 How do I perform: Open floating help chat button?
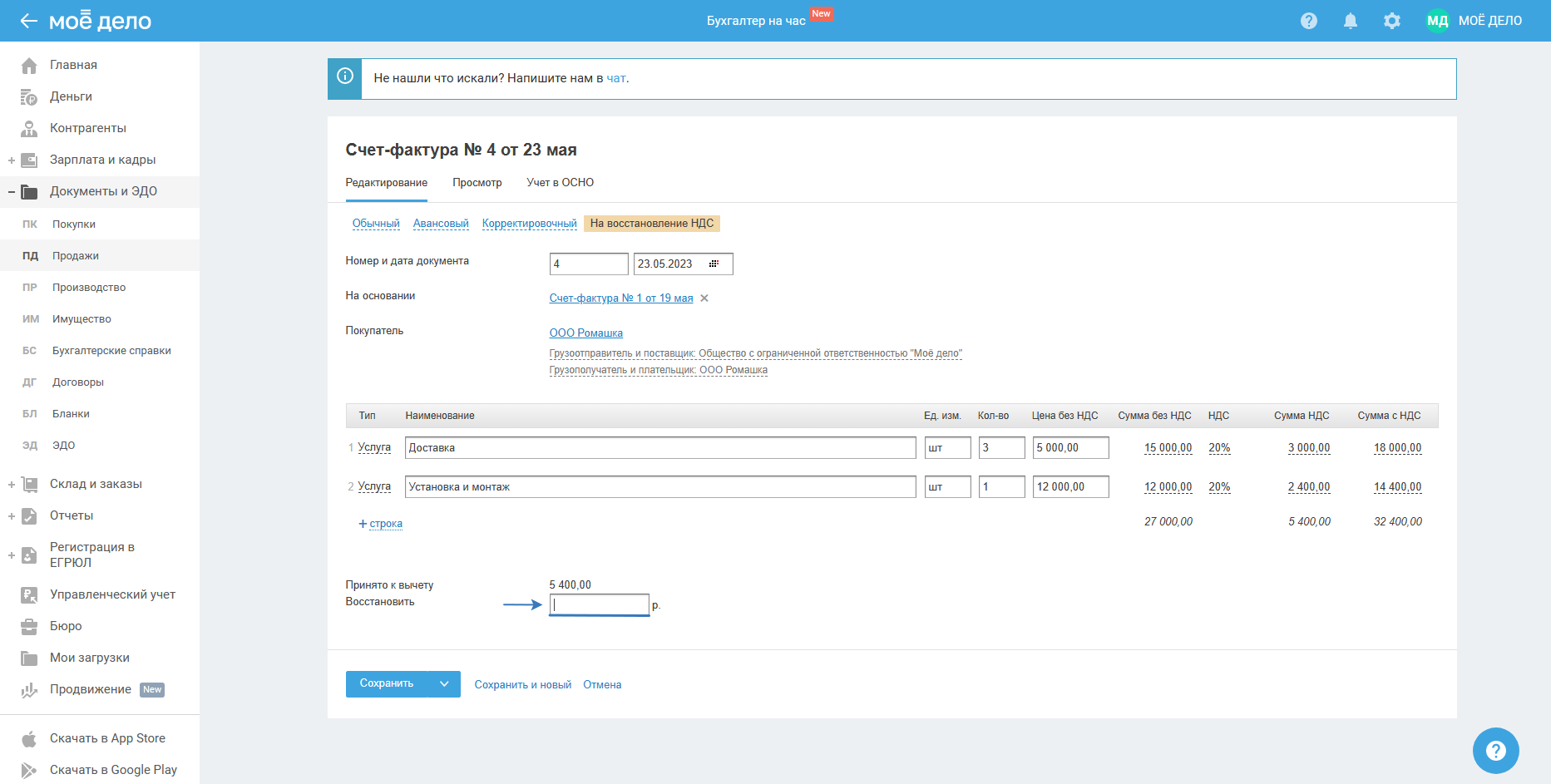(1495, 750)
